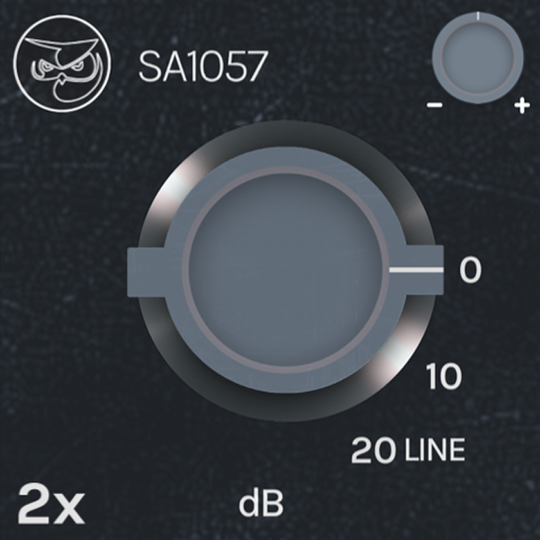Switch to the LINE setting
This screenshot has height=540, width=540.
pos(435,450)
